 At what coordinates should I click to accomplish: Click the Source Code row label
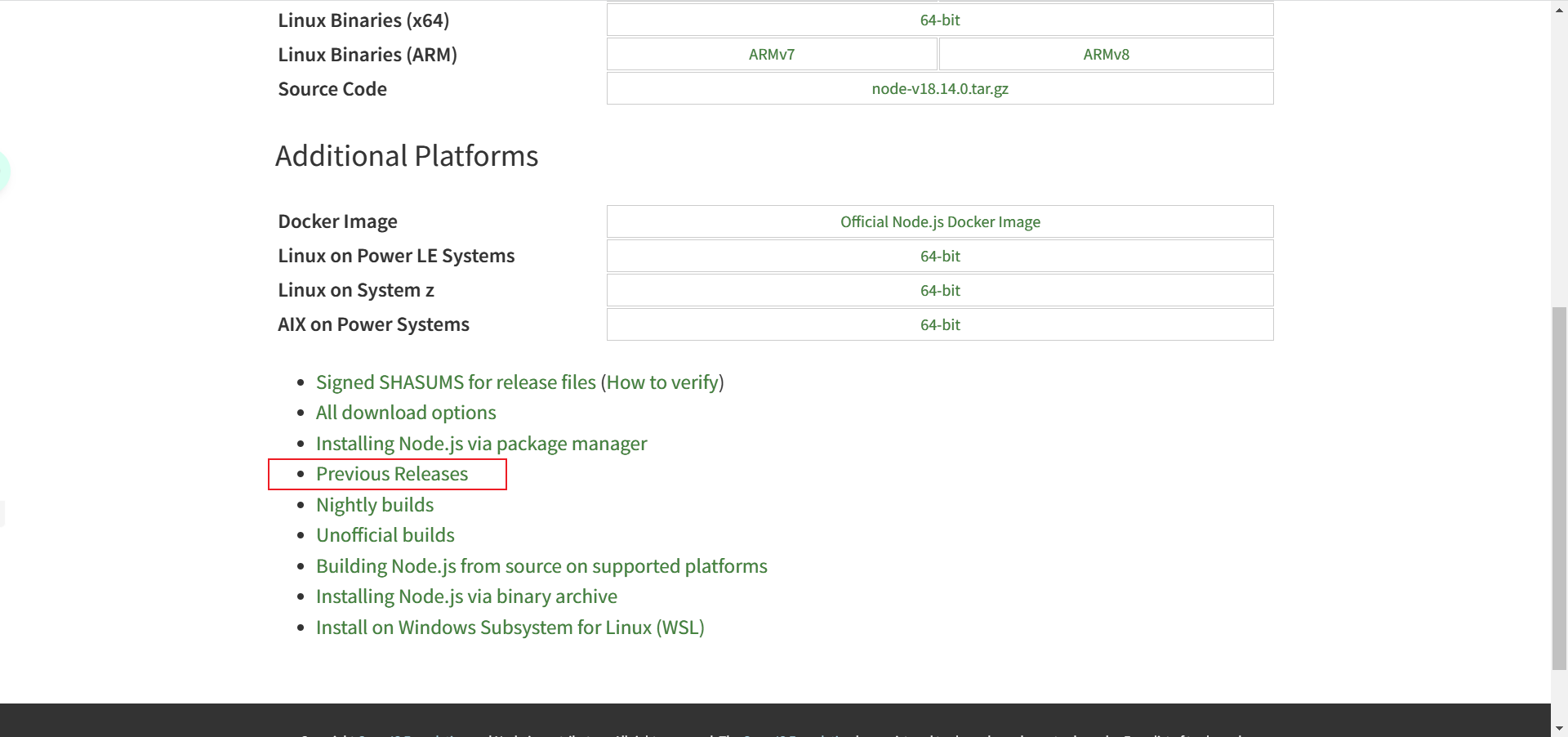pos(332,89)
